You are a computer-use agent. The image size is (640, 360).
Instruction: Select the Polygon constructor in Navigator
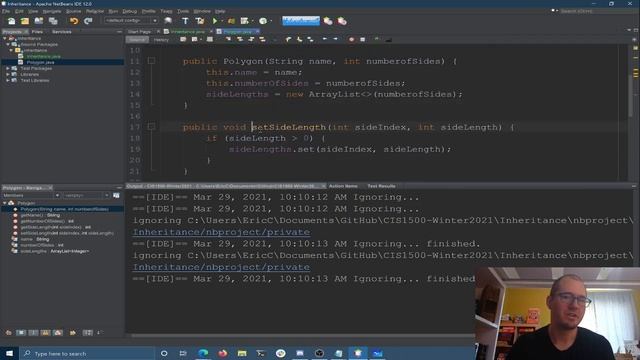click(64, 209)
